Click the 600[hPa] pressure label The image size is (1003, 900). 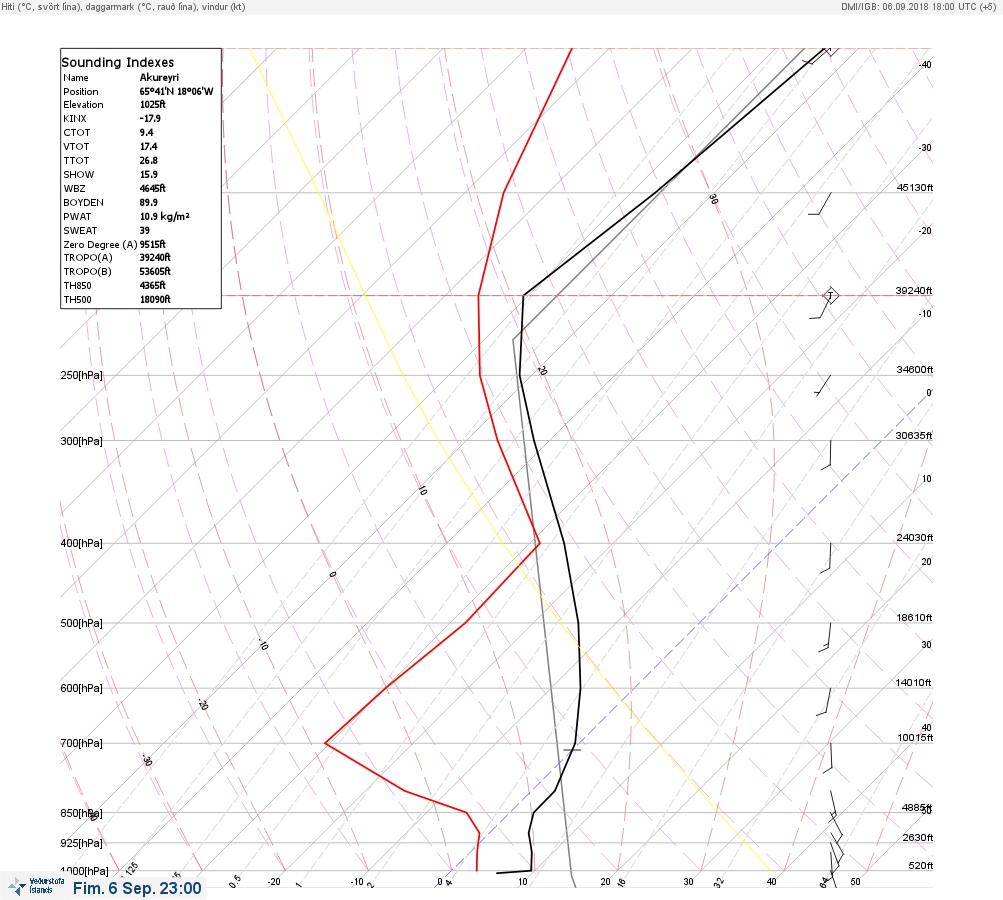[81, 688]
